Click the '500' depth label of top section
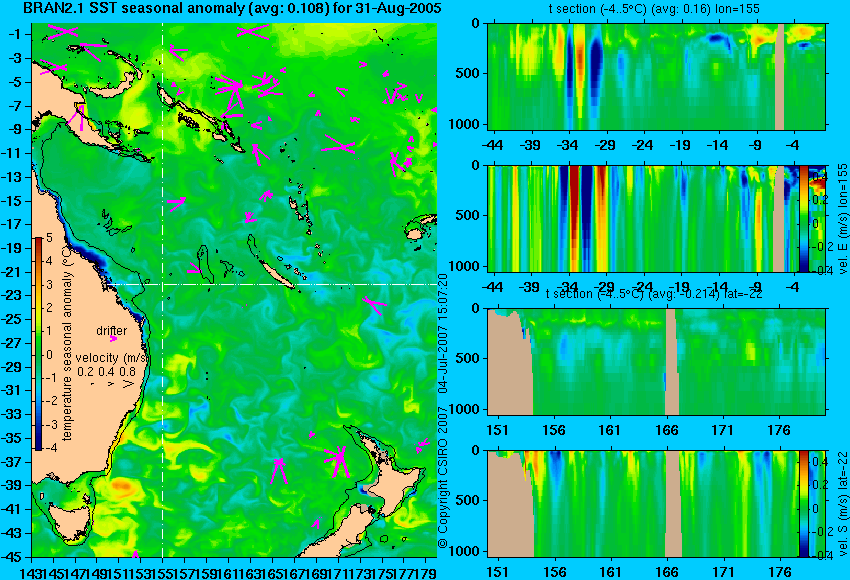The width and height of the screenshot is (850, 580). [467, 74]
